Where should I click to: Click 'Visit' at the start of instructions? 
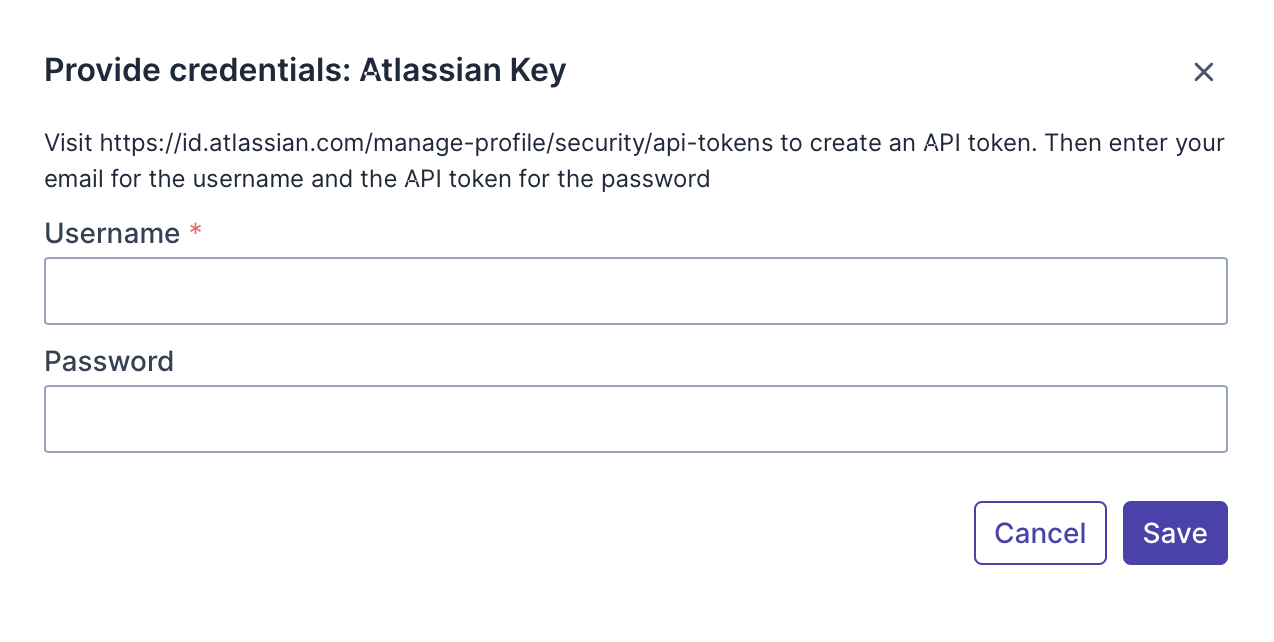tap(69, 143)
